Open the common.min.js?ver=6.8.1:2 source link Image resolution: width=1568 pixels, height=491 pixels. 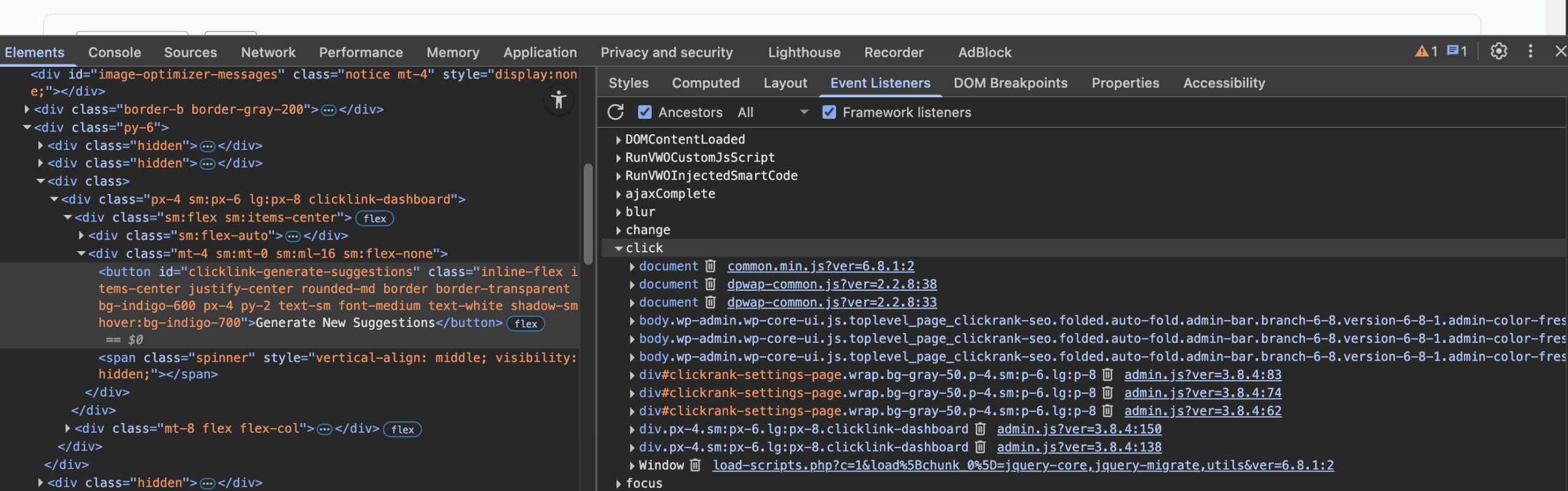point(821,266)
